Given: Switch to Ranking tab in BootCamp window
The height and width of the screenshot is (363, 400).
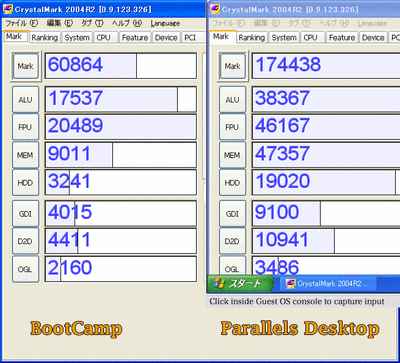Looking at the screenshot, I should 45,38.
